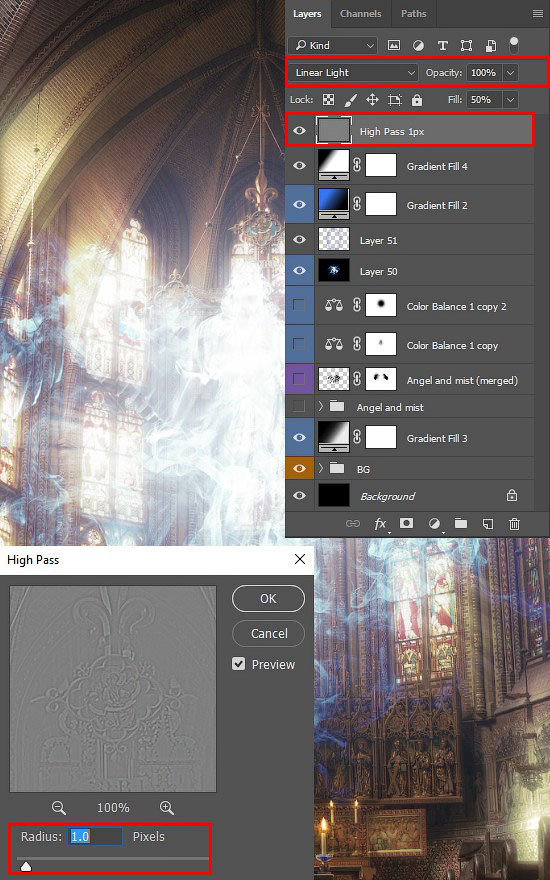550x880 pixels.
Task: Click Cancel in High Pass dialog
Action: [269, 634]
